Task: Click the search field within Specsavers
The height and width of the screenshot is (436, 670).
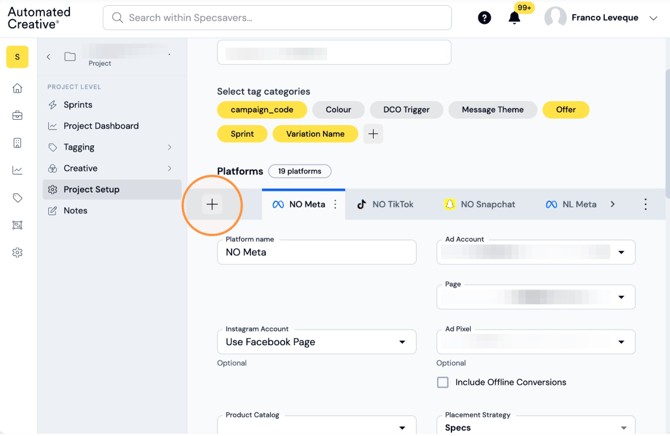Action: click(277, 18)
